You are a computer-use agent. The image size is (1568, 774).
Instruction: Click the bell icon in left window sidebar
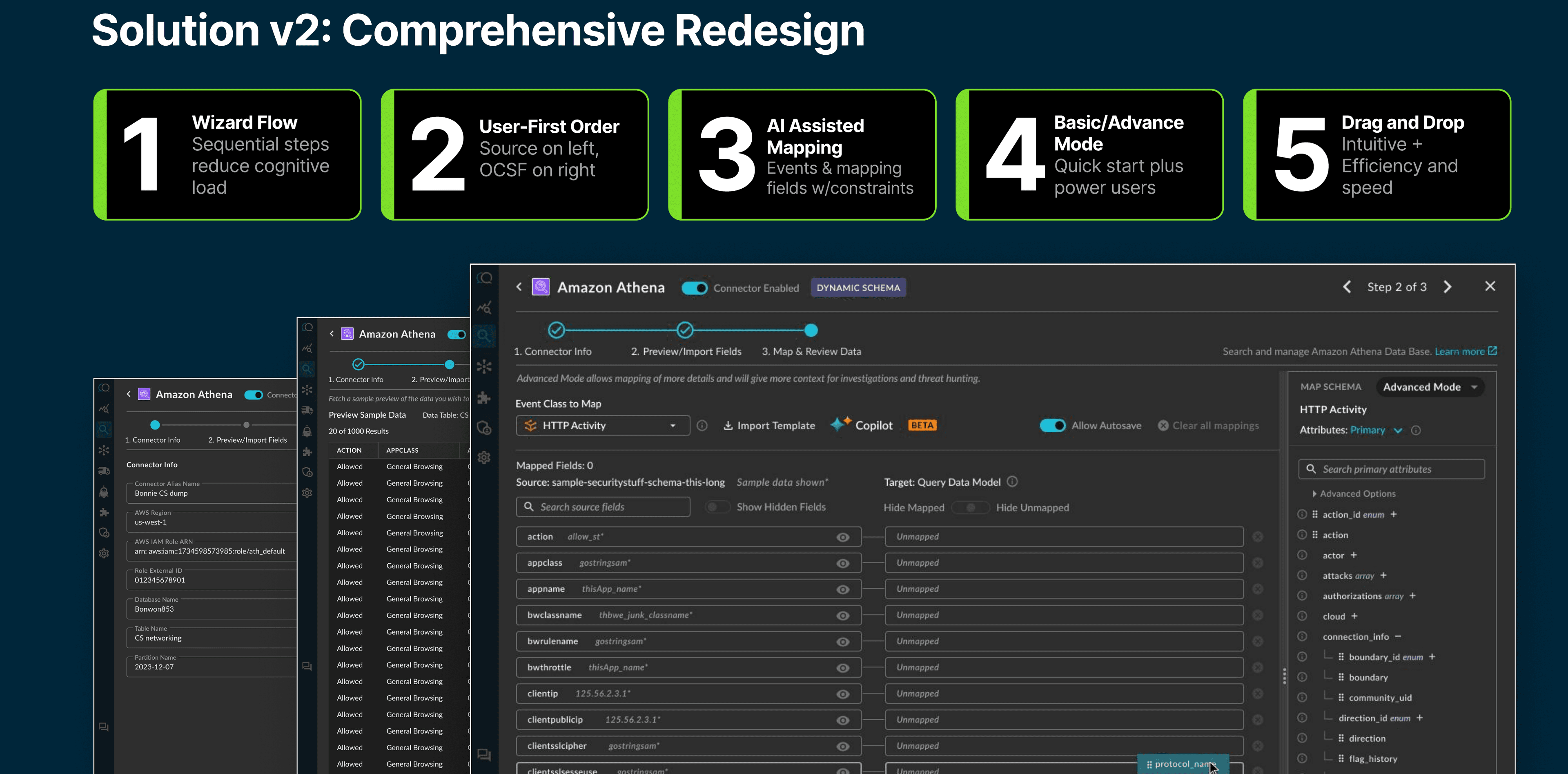point(104,491)
